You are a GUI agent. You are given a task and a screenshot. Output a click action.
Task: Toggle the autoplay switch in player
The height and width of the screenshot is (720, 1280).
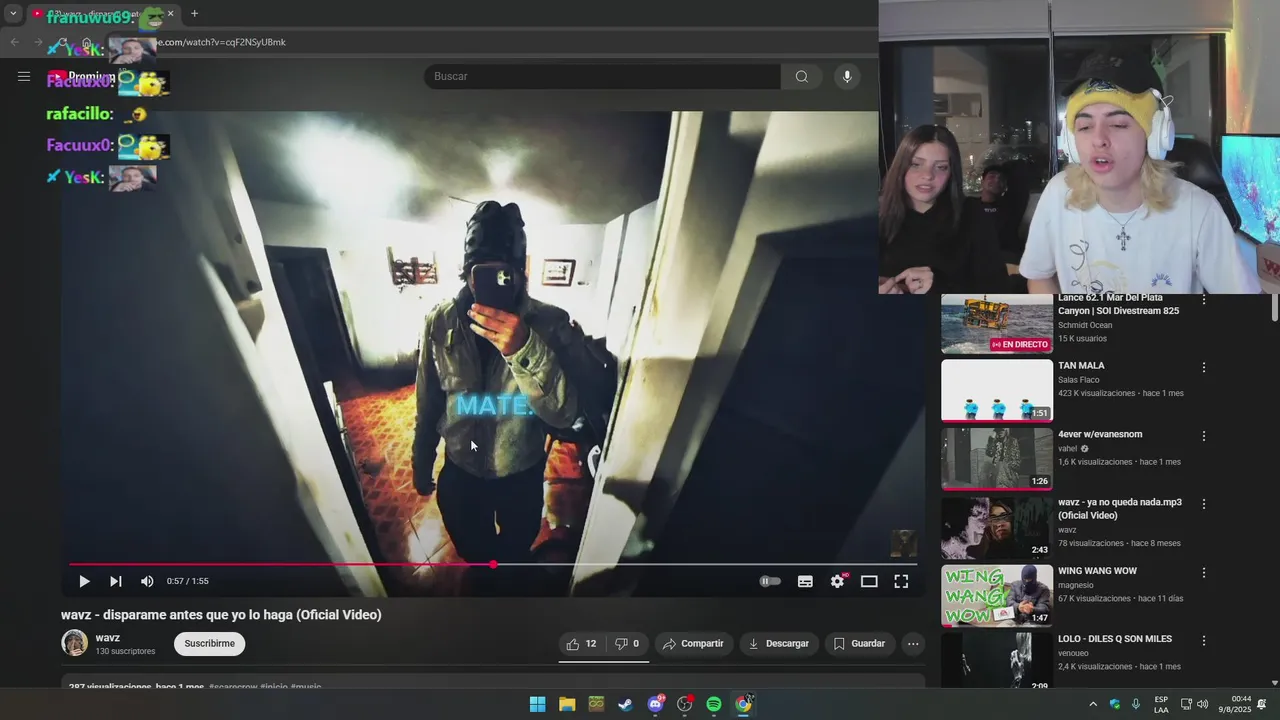pos(770,581)
